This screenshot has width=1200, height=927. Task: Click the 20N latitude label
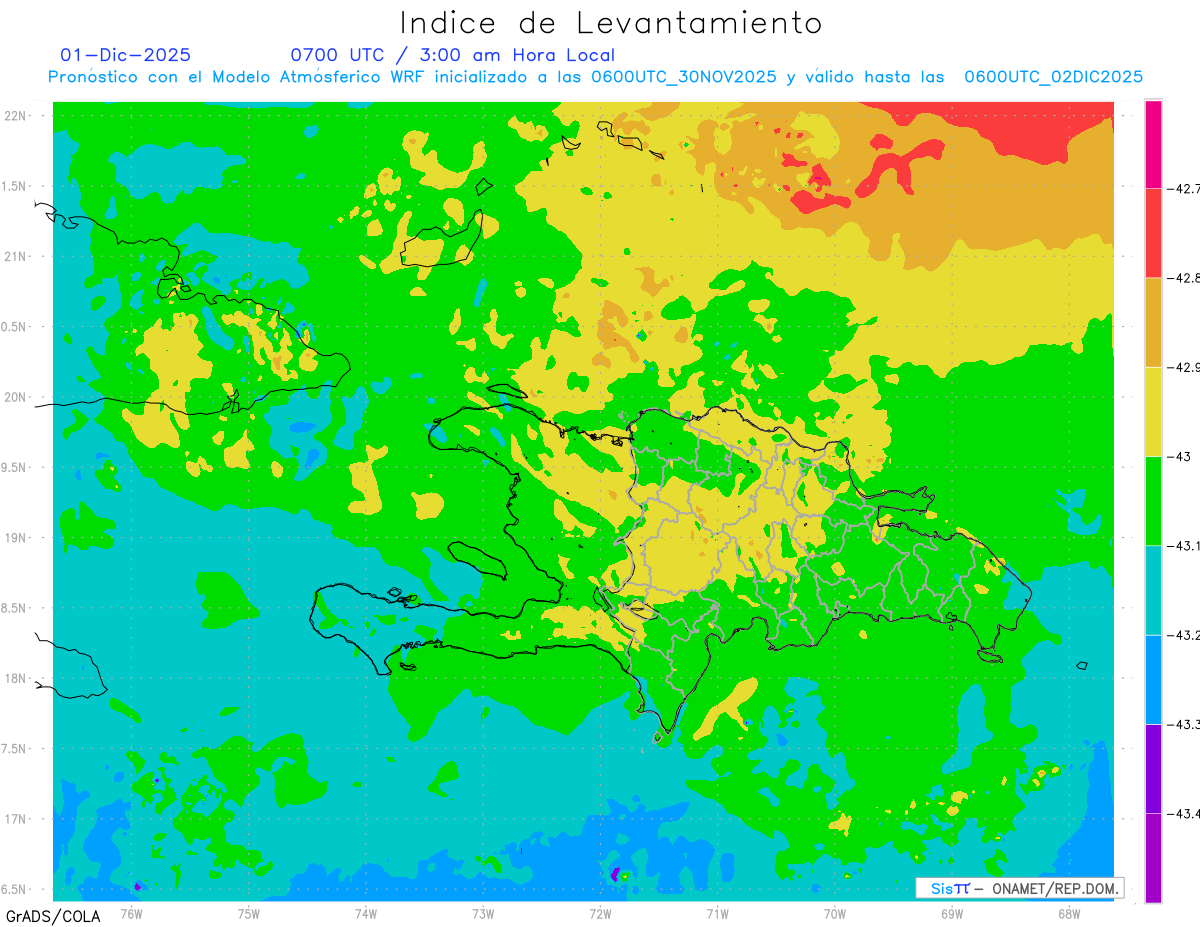coord(16,397)
